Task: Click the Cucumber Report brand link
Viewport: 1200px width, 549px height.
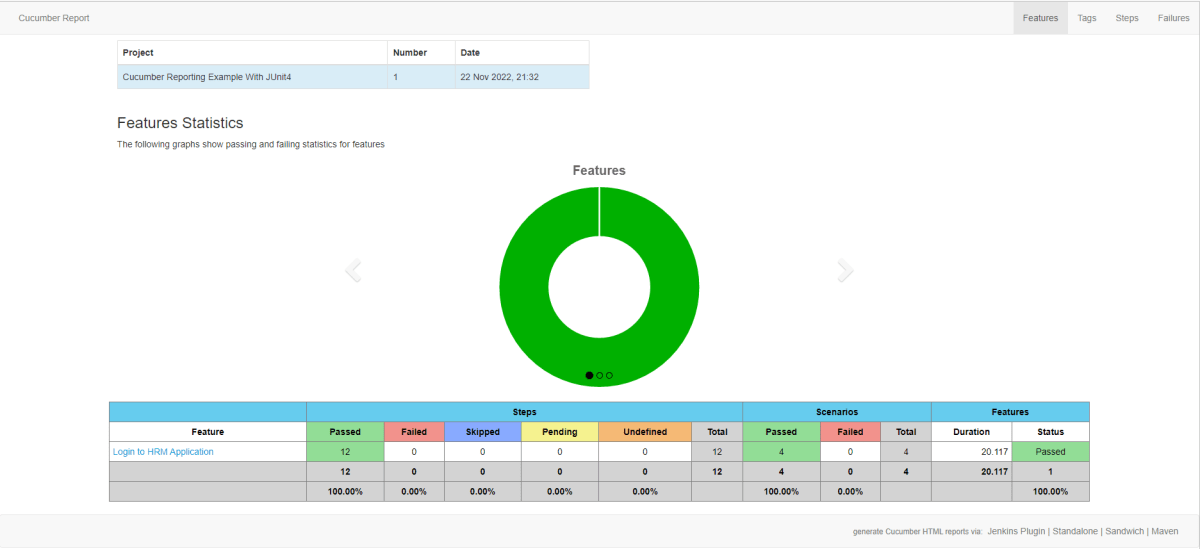Action: click(x=54, y=18)
